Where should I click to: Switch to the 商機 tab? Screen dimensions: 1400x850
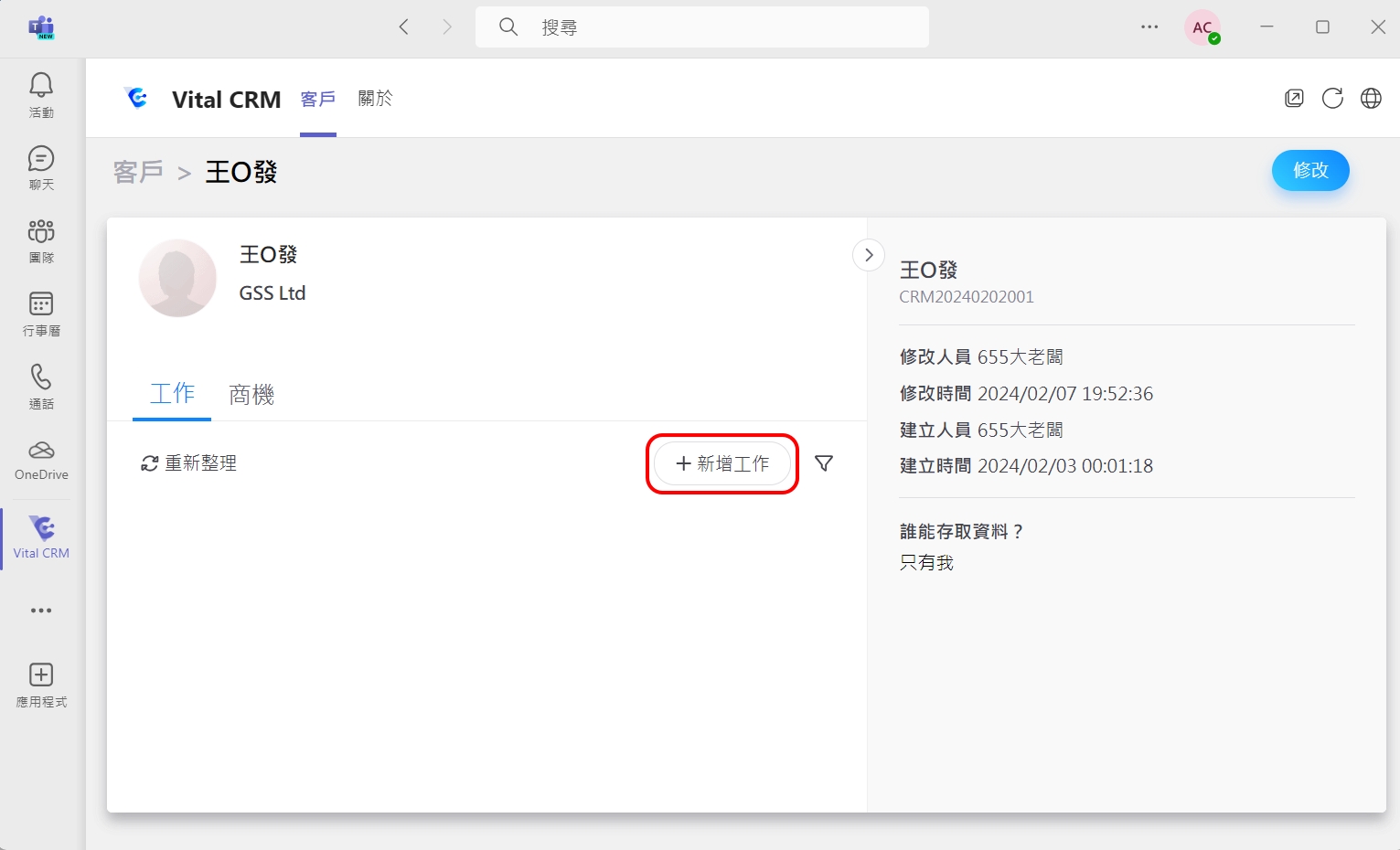pos(251,395)
